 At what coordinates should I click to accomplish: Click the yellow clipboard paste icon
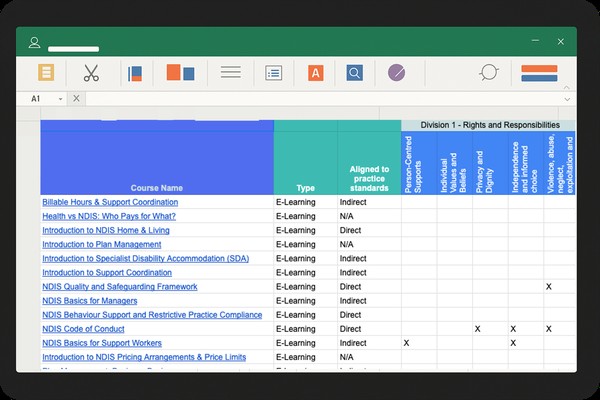pos(46,72)
